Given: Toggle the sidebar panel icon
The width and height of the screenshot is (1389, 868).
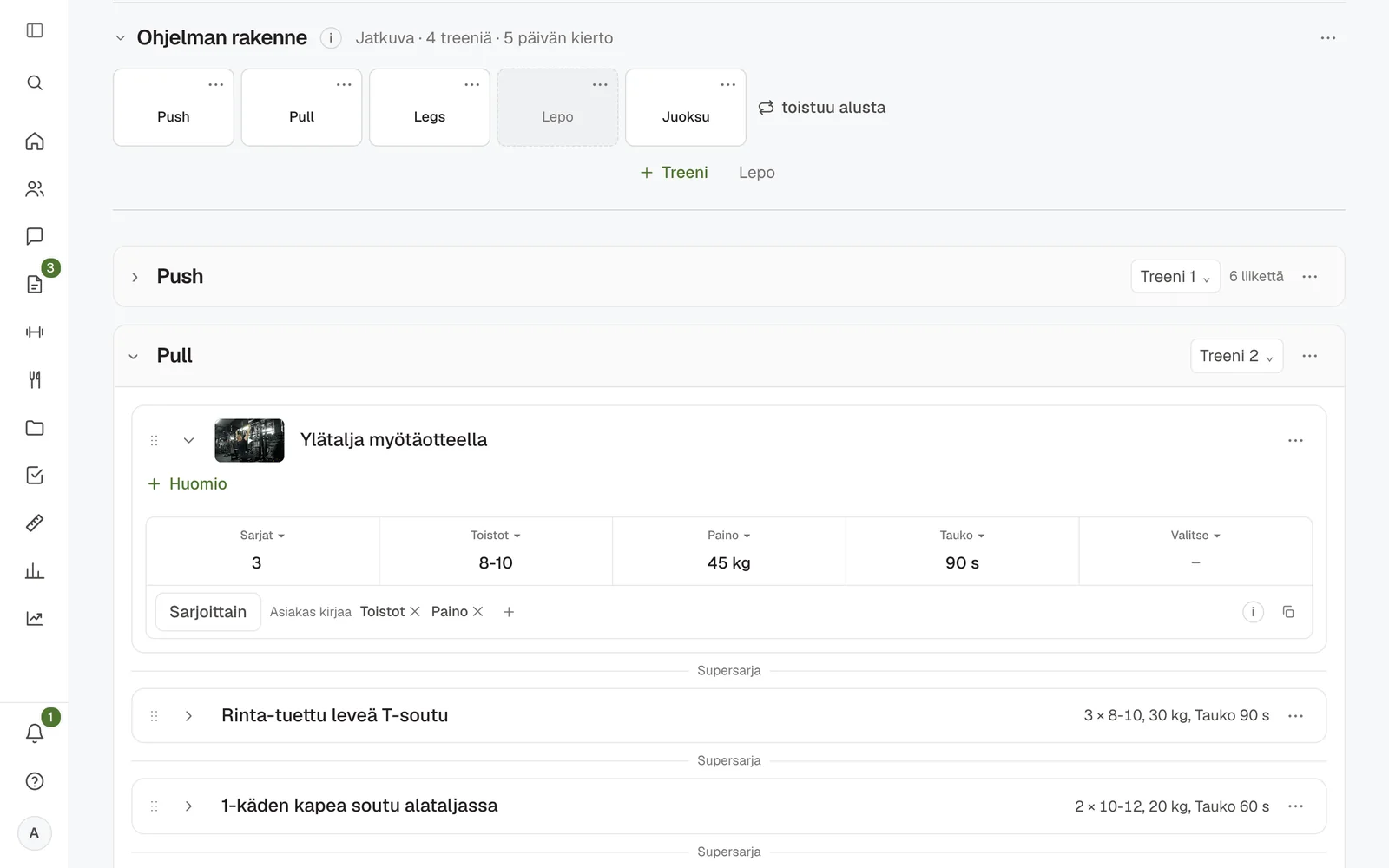Looking at the screenshot, I should click(x=35, y=30).
